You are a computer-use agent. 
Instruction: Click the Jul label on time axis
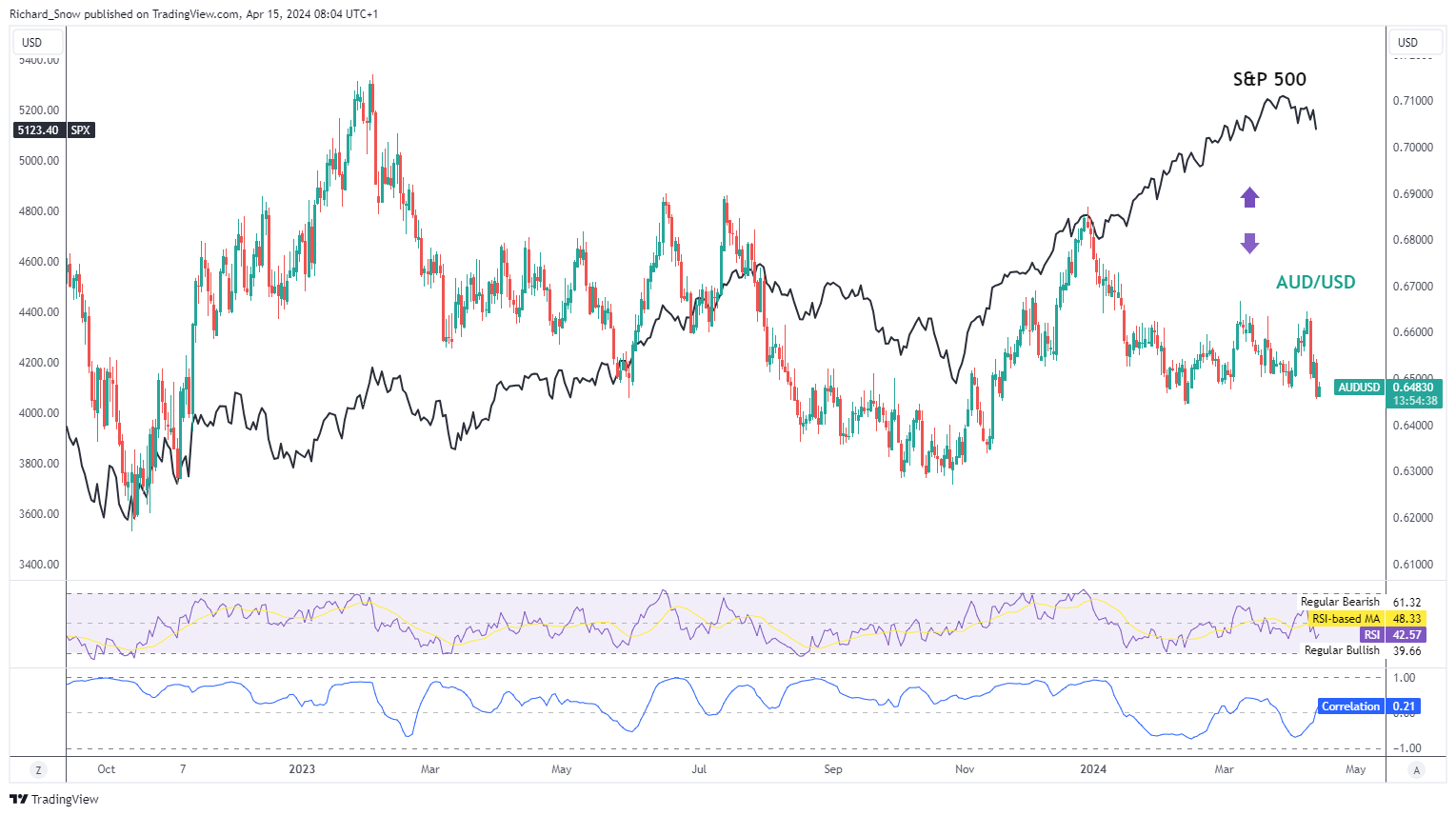(x=699, y=769)
